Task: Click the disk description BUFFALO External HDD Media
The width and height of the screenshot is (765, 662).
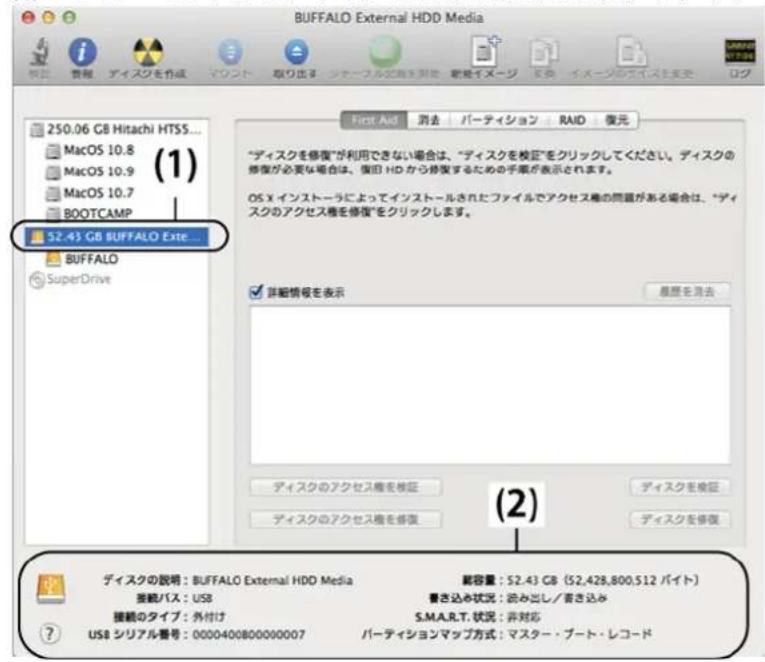Action: click(x=272, y=580)
